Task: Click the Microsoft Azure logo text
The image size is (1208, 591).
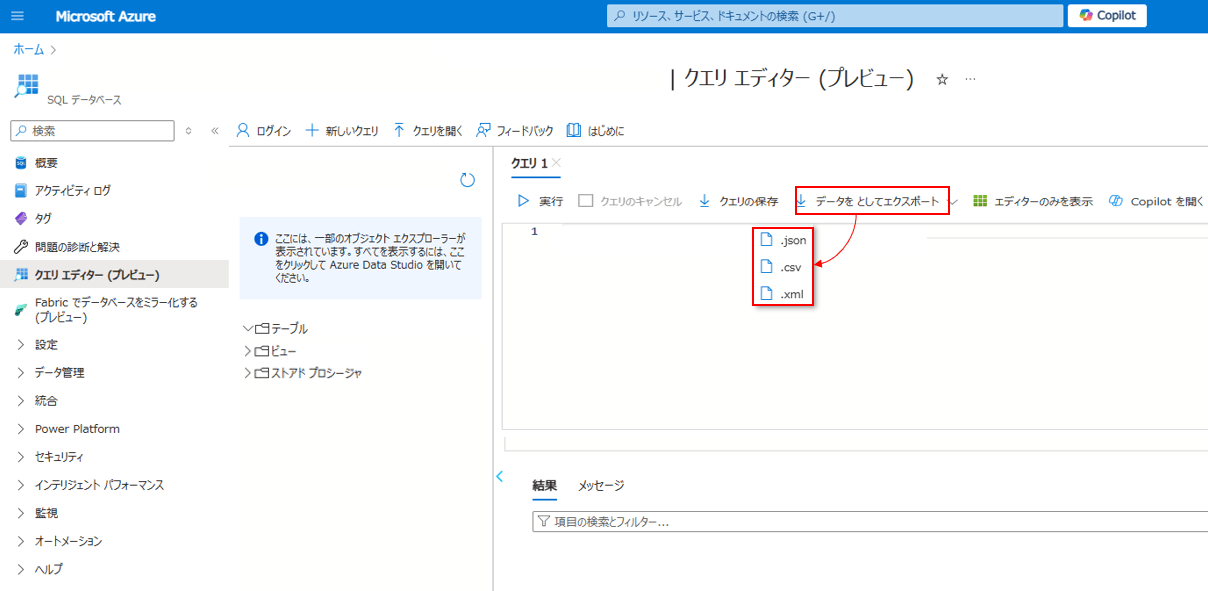Action: tap(105, 16)
